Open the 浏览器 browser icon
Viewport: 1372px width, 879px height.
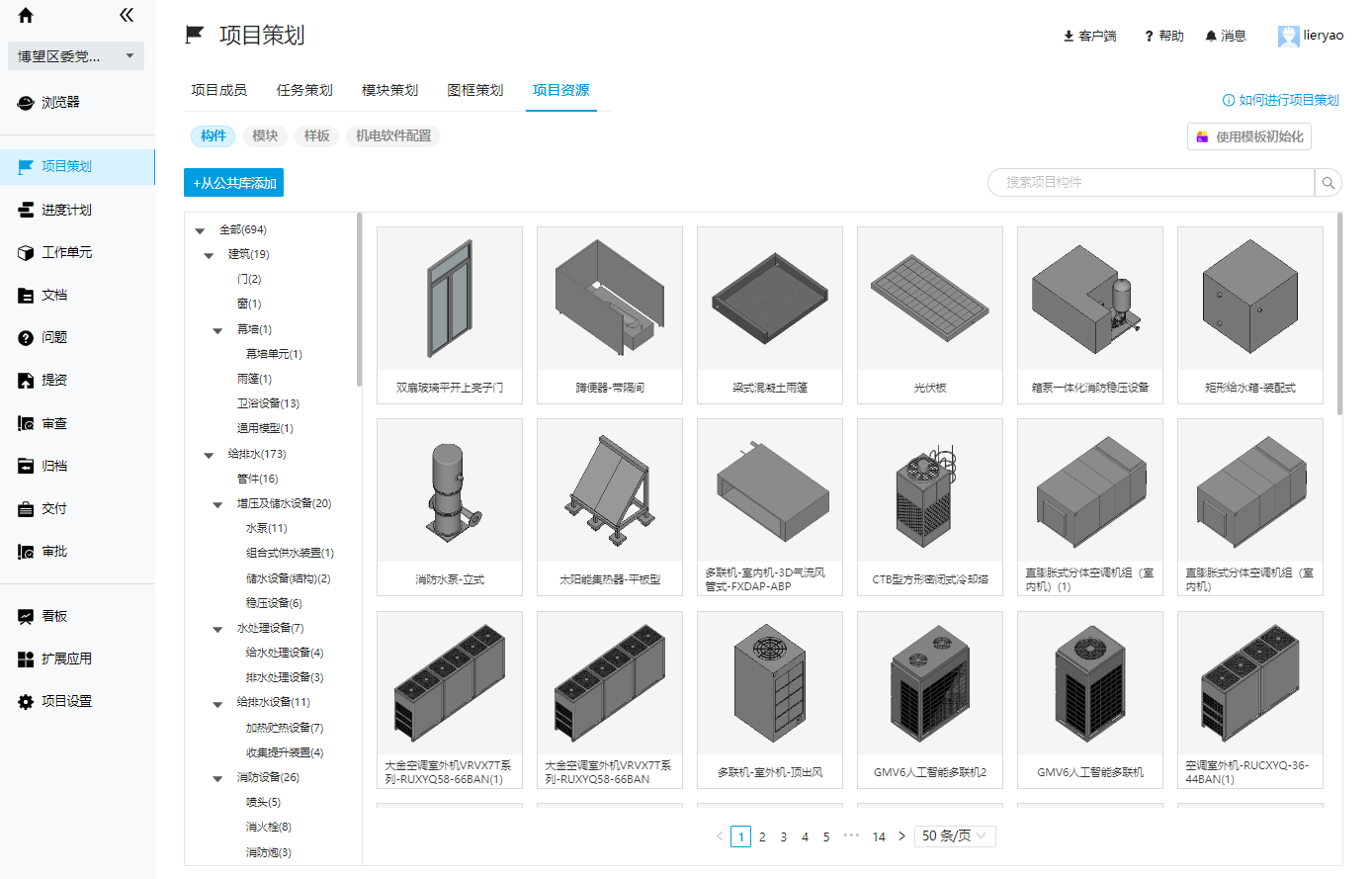[x=26, y=103]
